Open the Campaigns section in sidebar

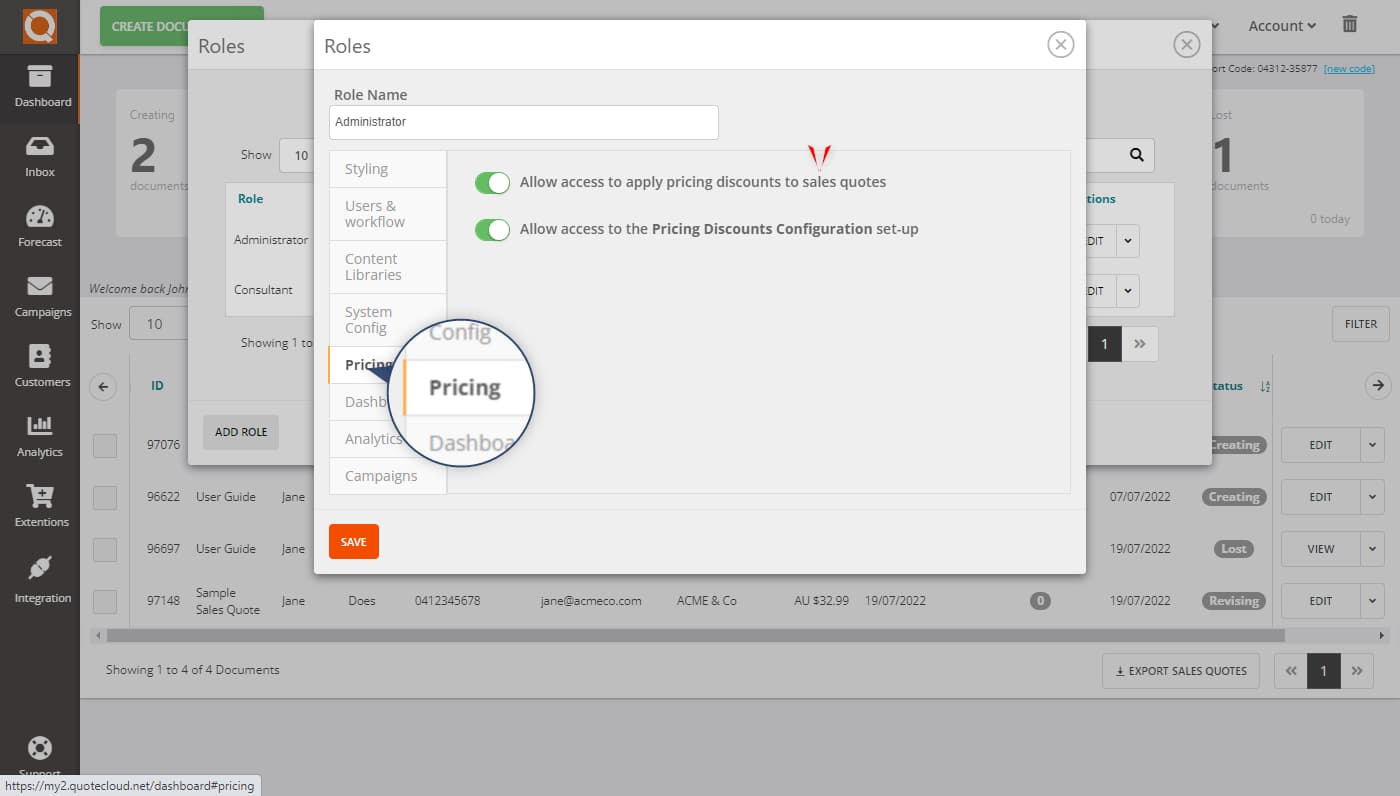[40, 298]
